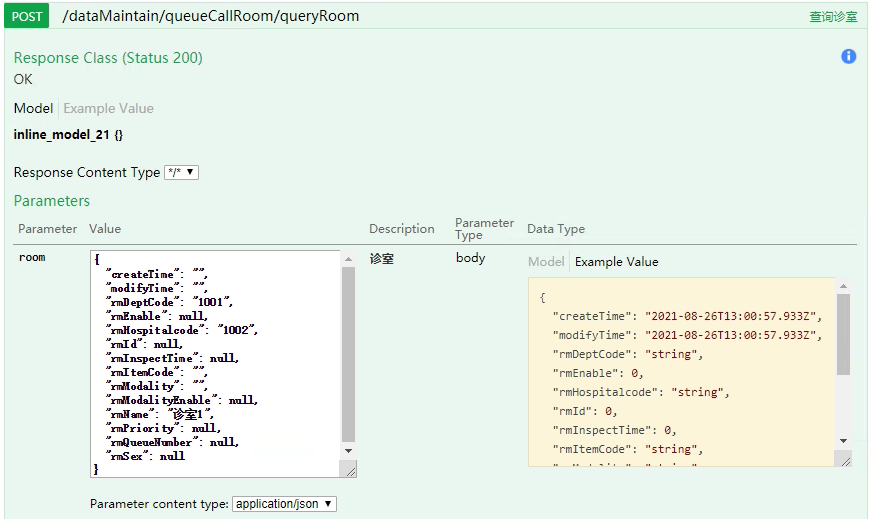This screenshot has height=519, width=873.
Task: Click the room parameter name
Action: pyautogui.click(x=32, y=257)
